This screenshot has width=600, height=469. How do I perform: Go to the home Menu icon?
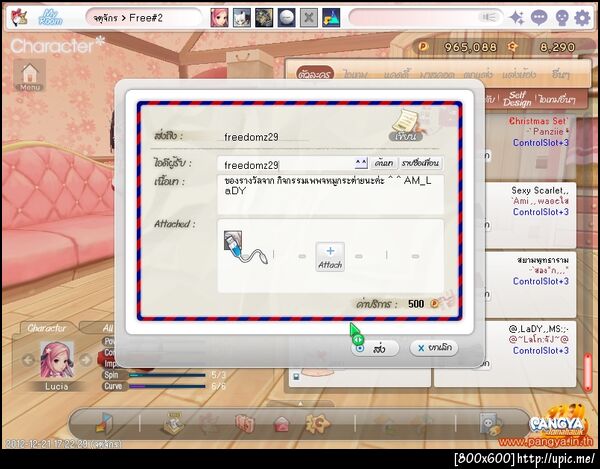point(30,75)
